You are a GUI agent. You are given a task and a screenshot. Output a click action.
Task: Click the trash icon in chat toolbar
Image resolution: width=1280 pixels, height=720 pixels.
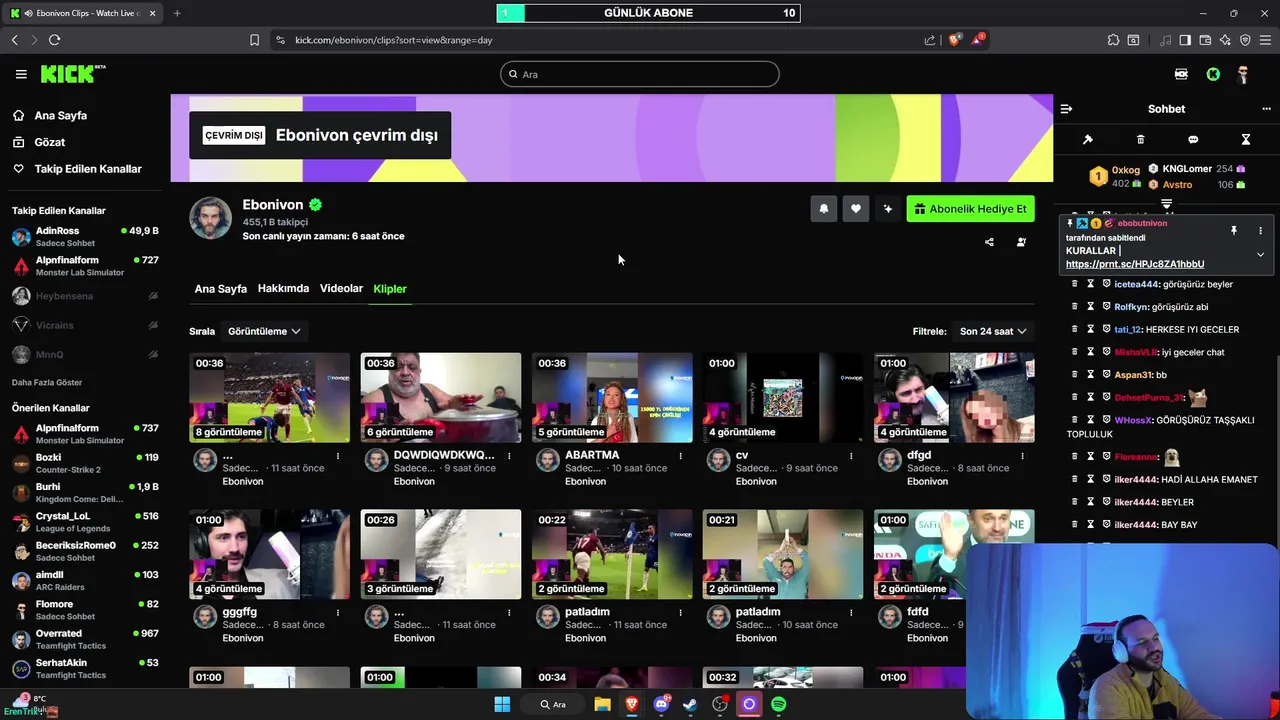[1140, 140]
